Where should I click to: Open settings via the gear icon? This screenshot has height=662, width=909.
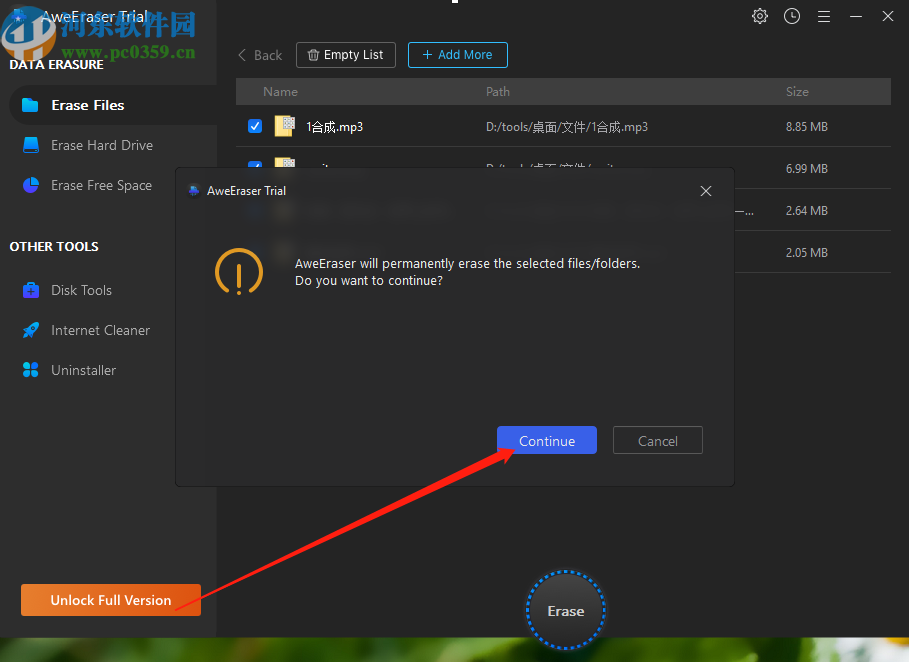[760, 16]
